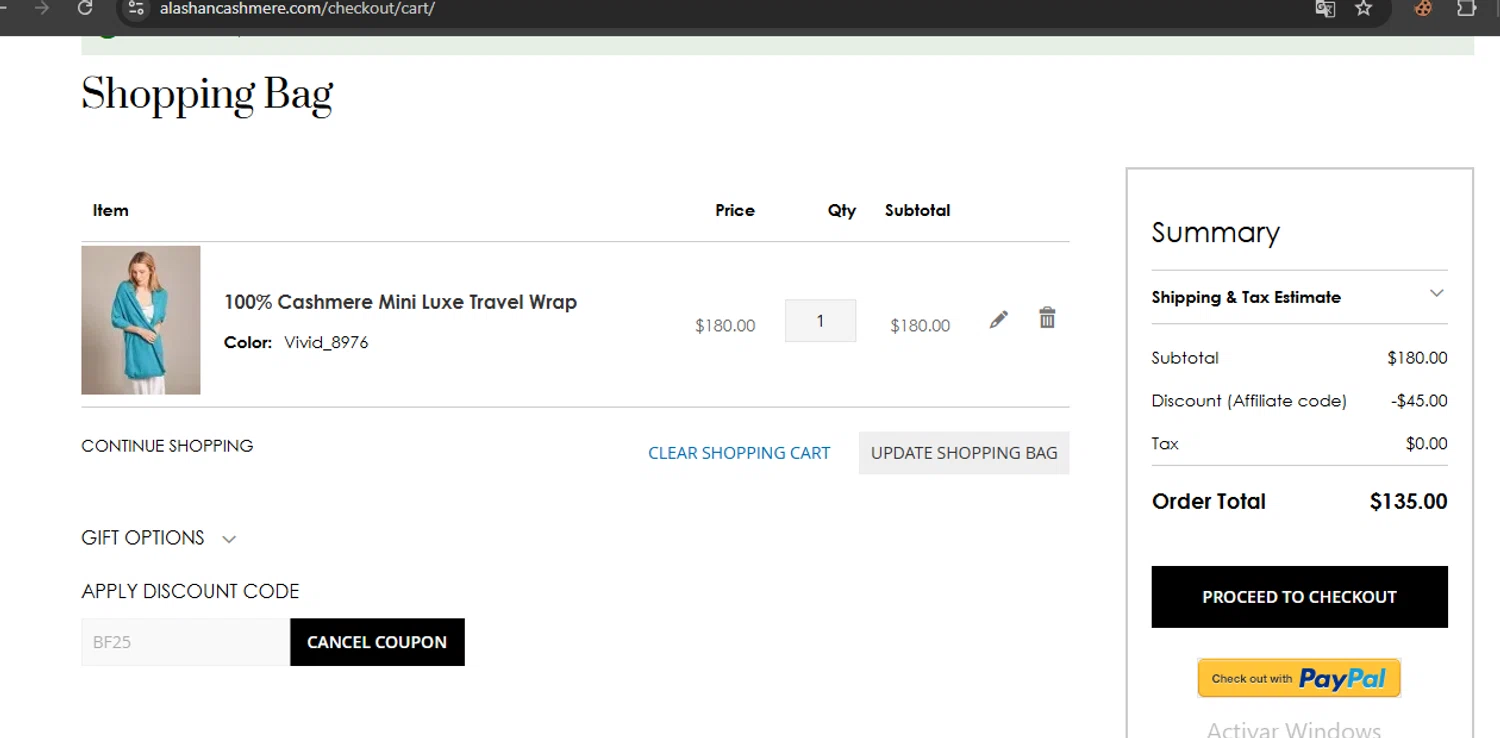View site information icon beside the URL
This screenshot has height=738, width=1500.
point(137,9)
